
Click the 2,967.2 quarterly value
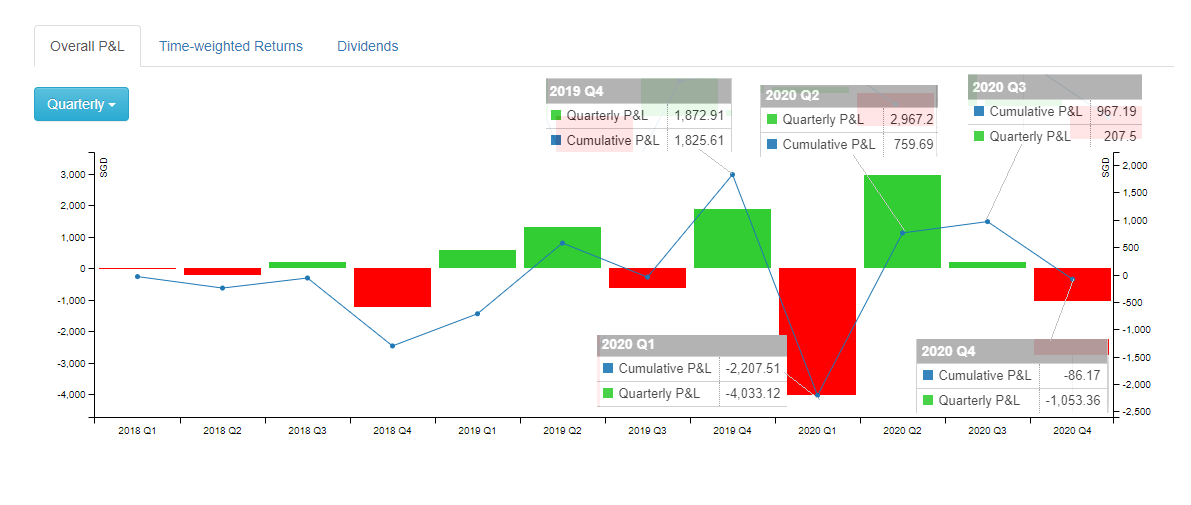coord(911,120)
